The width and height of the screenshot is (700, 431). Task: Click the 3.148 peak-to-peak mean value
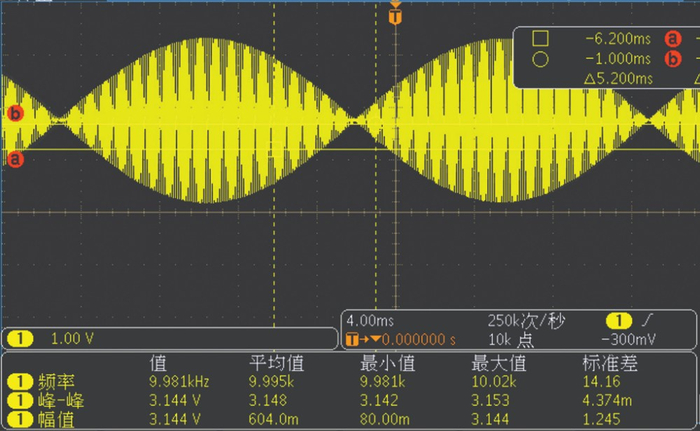pyautogui.click(x=267, y=401)
